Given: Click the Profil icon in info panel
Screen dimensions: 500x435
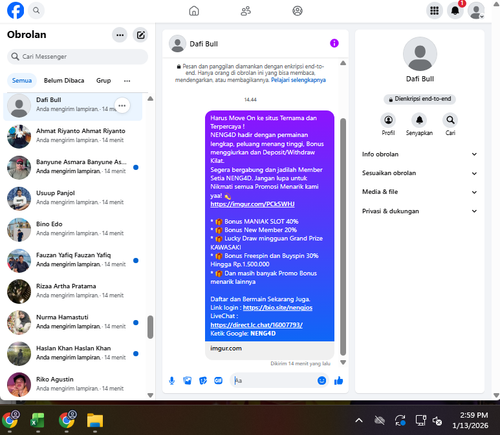Looking at the screenshot, I should (x=388, y=120).
